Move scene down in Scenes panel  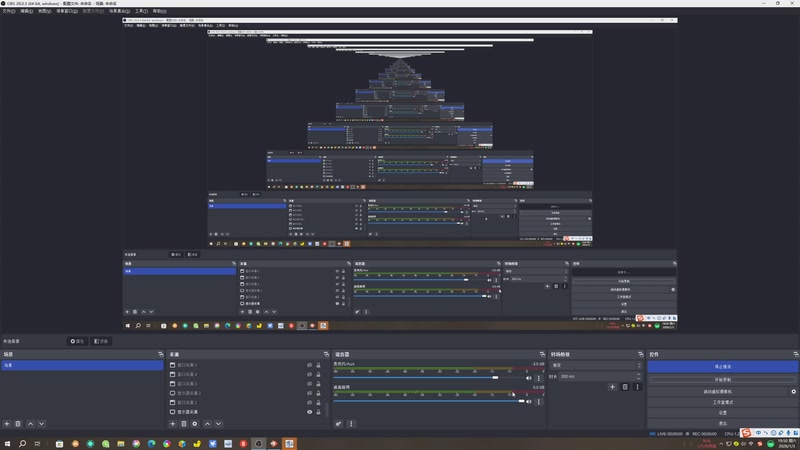coord(42,423)
